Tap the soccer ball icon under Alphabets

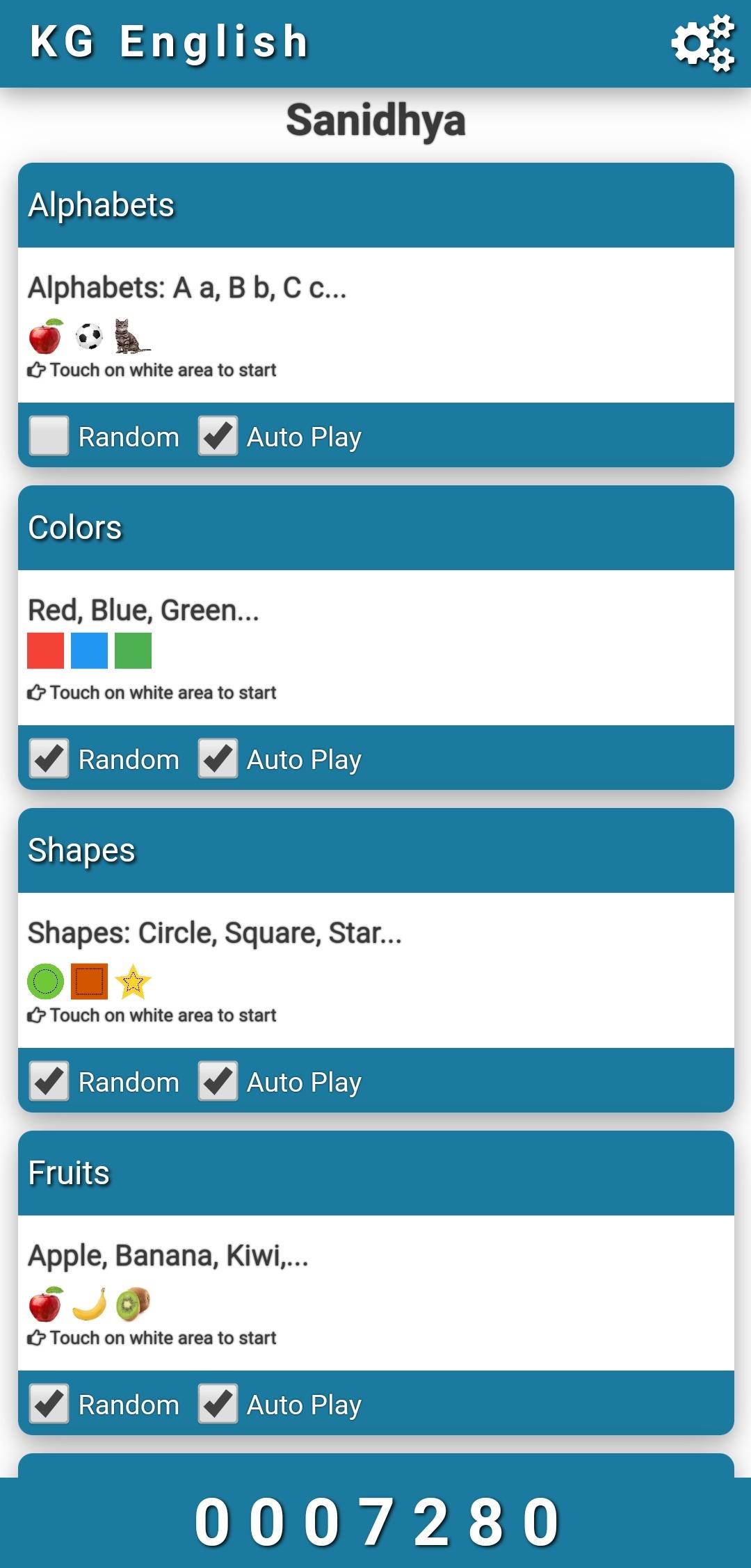(89, 337)
